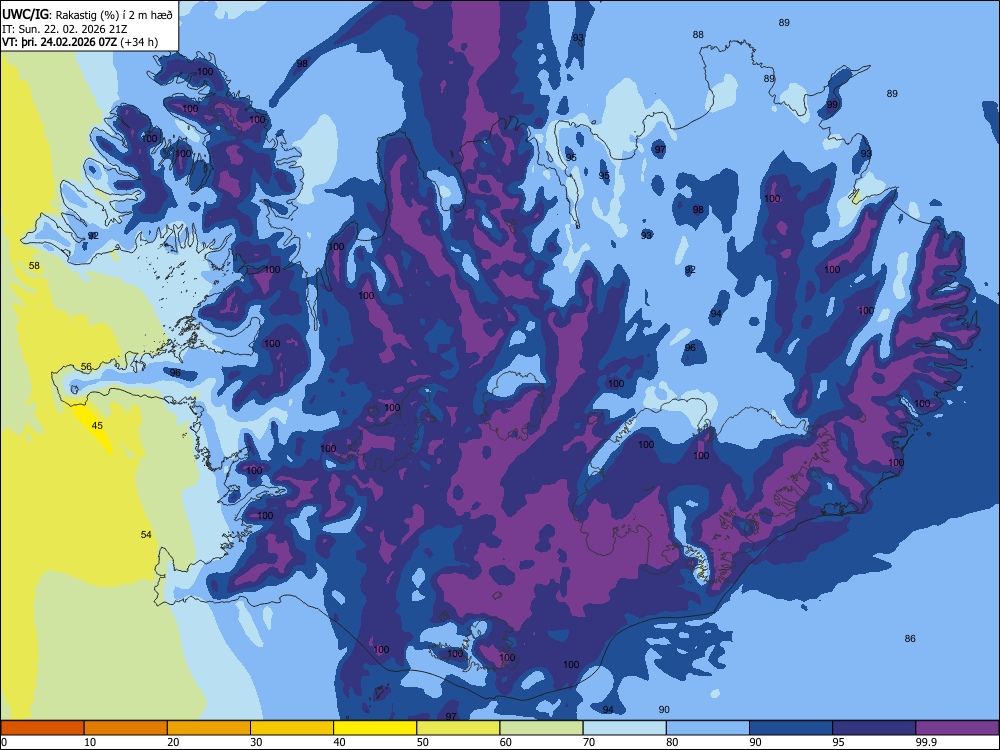
Task: Click the humidity value '56' on Snæfellsnes peninsula
Action: pos(86,367)
